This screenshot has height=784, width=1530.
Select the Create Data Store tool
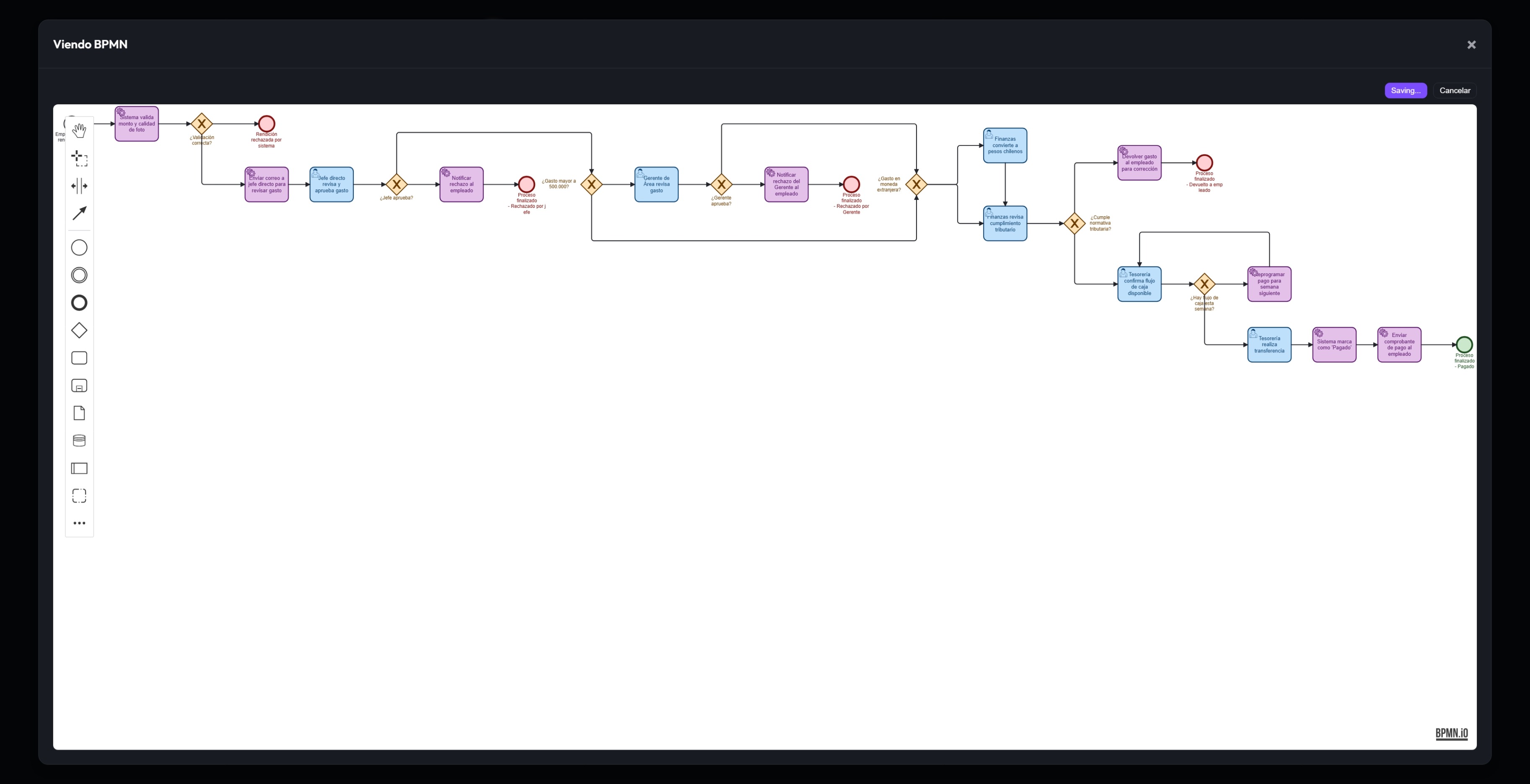coord(79,440)
